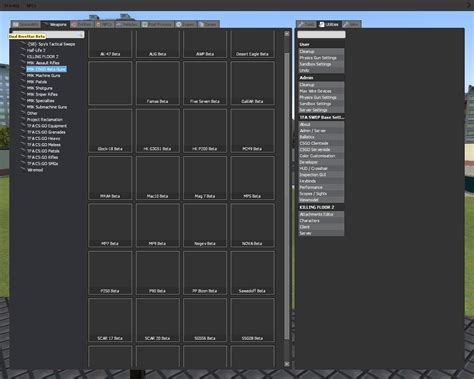Image resolution: width=474 pixels, height=379 pixels.
Task: Open the Tools tab wrench icon
Action: tap(301, 24)
